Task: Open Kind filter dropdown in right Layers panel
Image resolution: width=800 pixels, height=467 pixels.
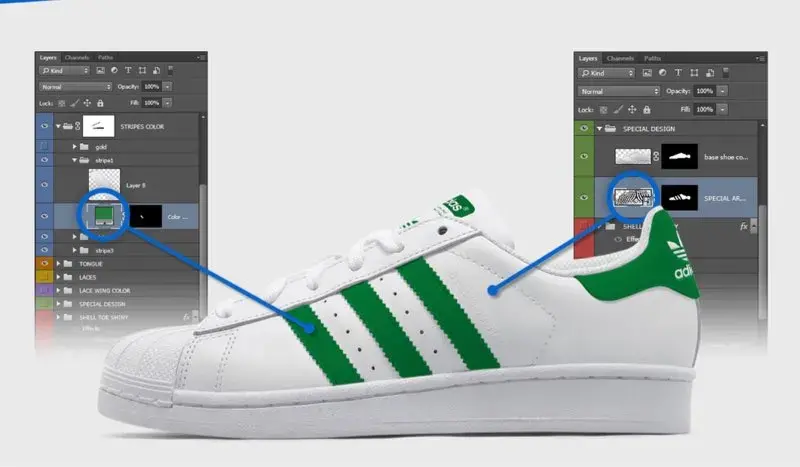Action: 607,73
